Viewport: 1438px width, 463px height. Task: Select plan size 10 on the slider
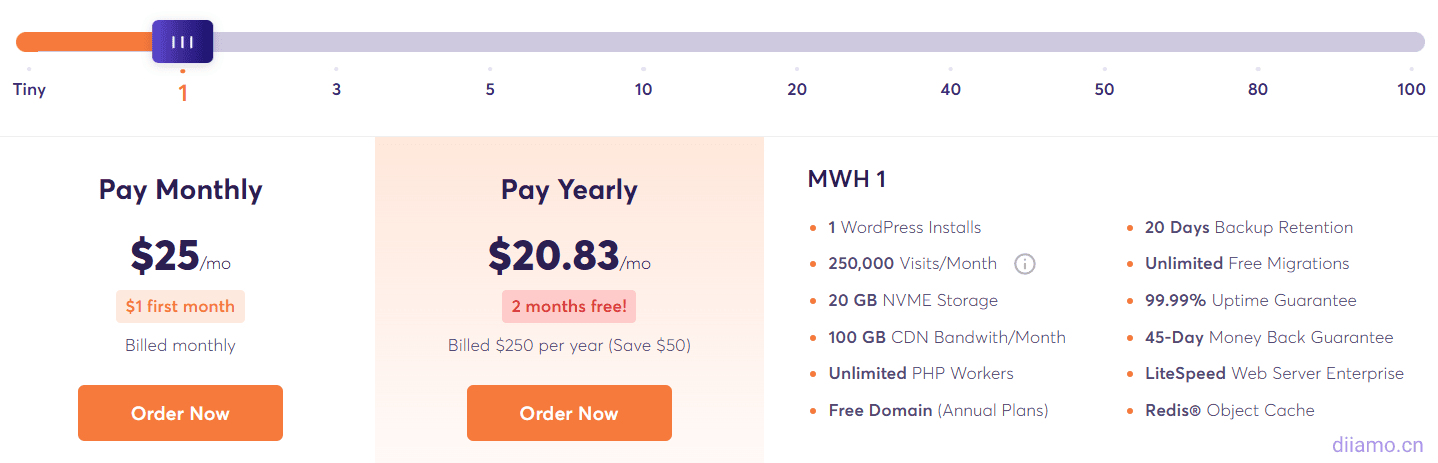pos(643,89)
